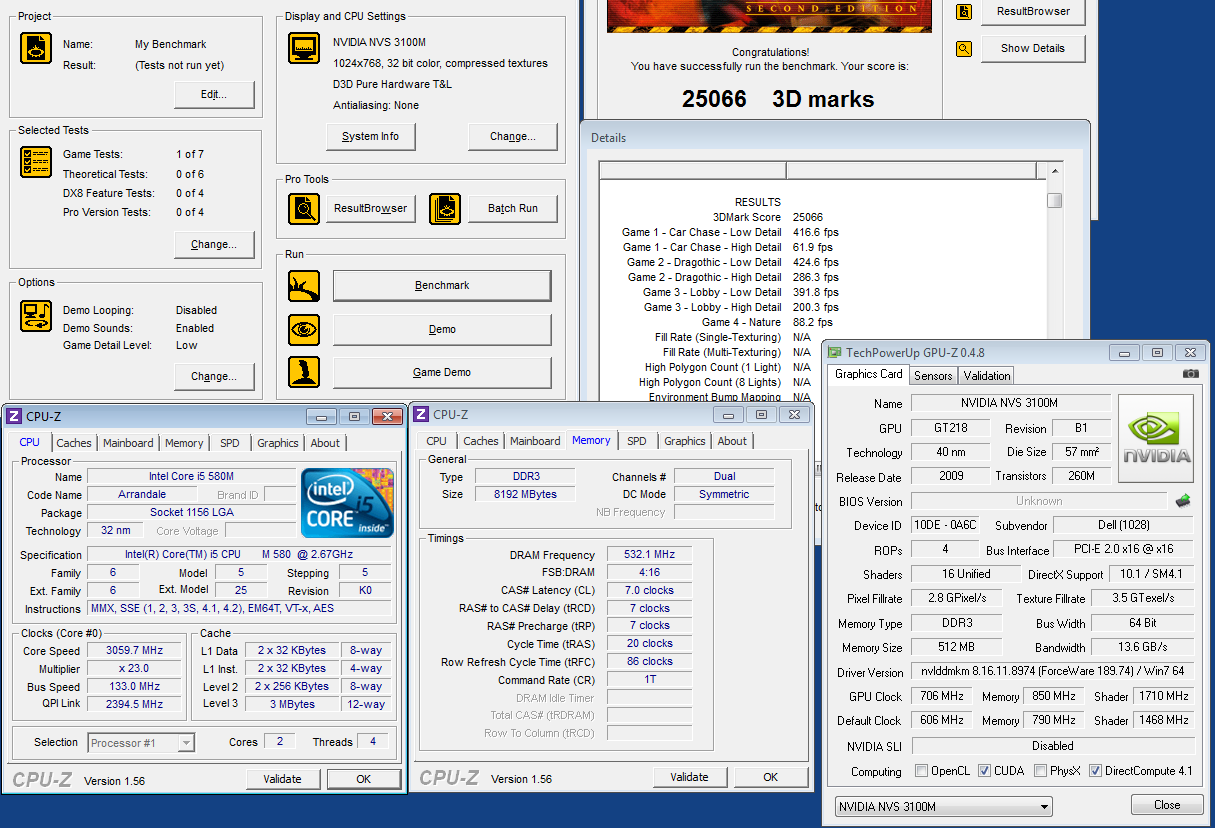Viewport: 1215px width, 828px height.
Task: Click the icon beside the top ResultBrowser button
Action: (x=964, y=12)
